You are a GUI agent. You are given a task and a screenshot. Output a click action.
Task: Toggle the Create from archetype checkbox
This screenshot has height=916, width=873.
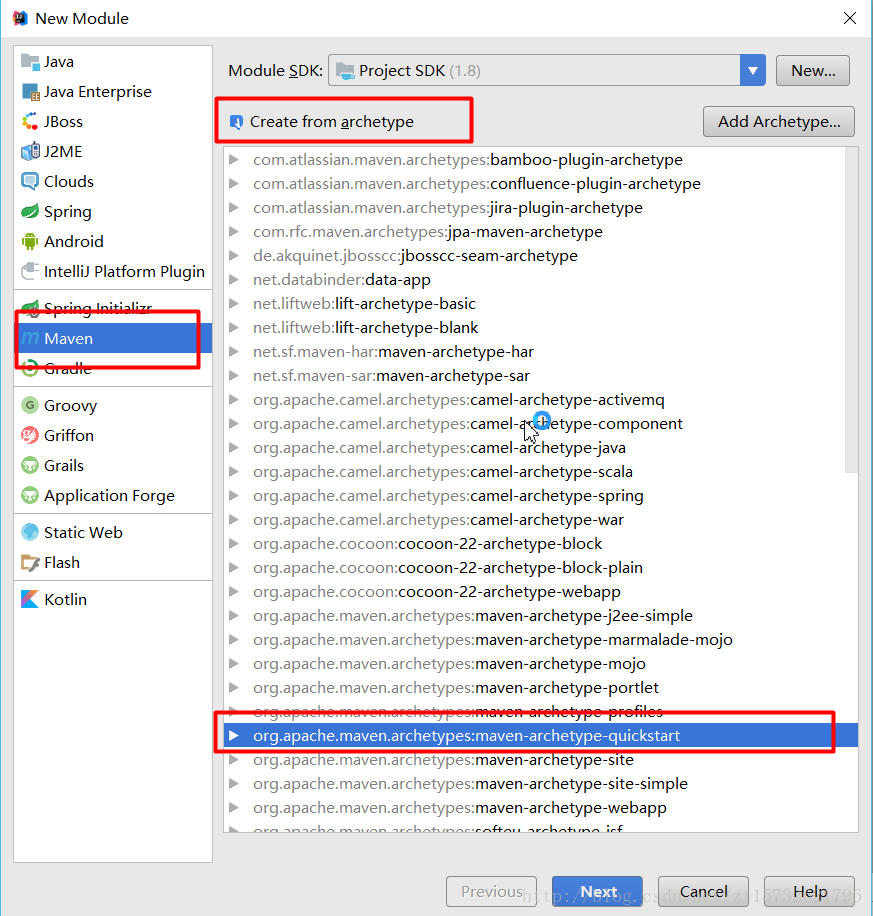(x=236, y=122)
